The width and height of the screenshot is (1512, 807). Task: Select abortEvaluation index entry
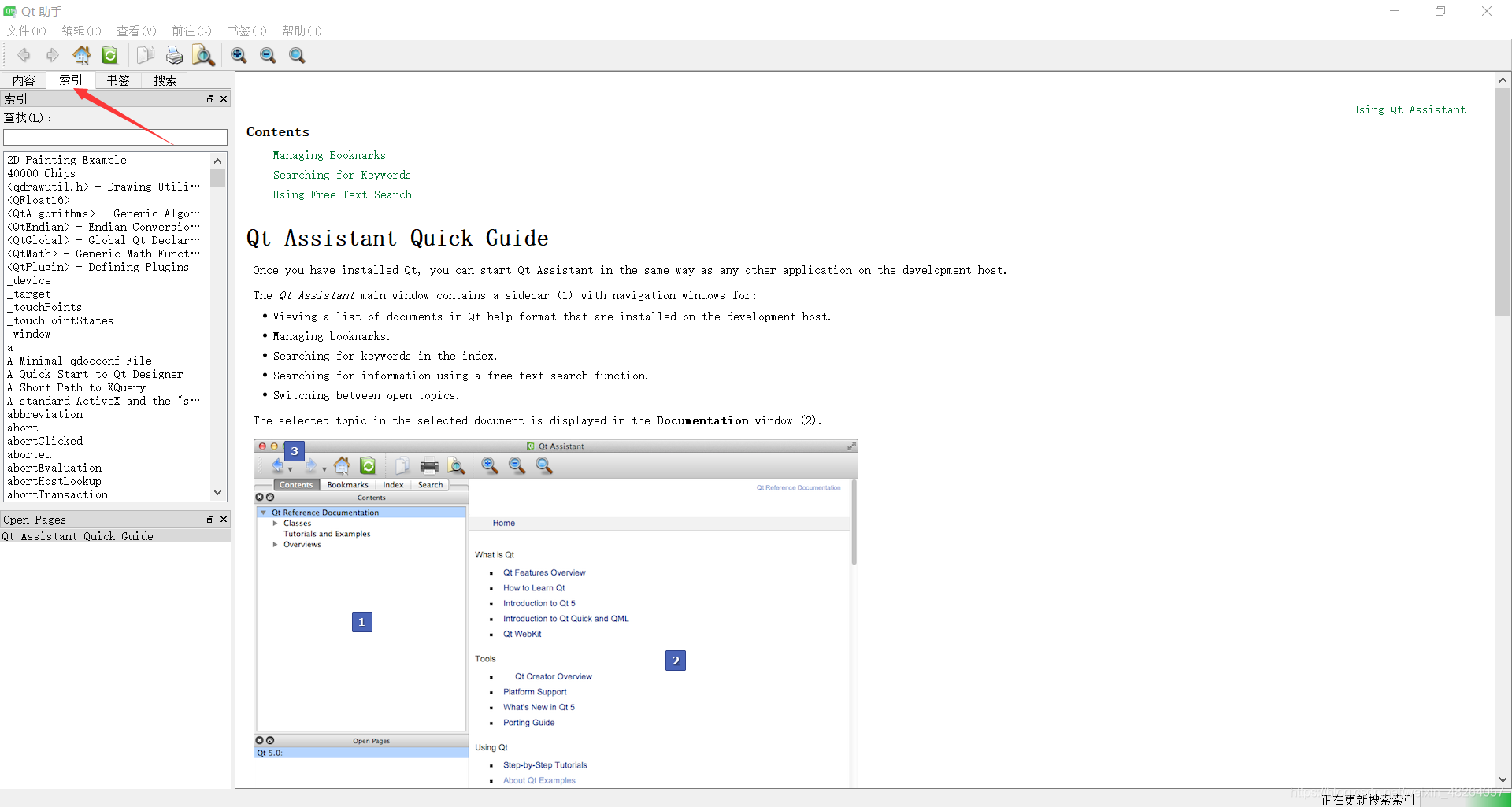(x=54, y=468)
